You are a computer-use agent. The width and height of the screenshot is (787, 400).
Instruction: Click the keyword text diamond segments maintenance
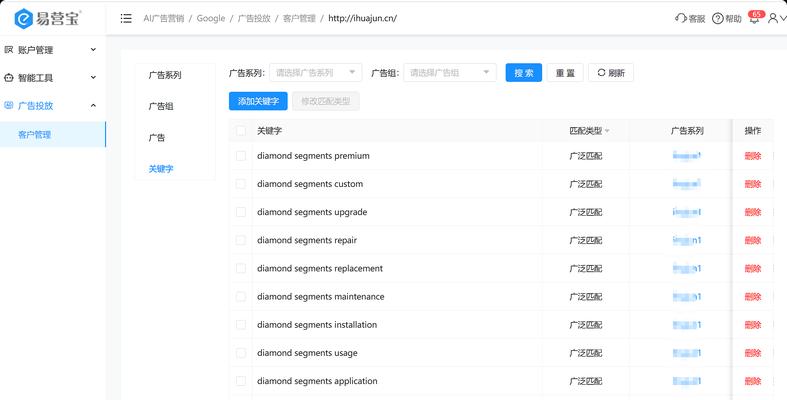321,297
